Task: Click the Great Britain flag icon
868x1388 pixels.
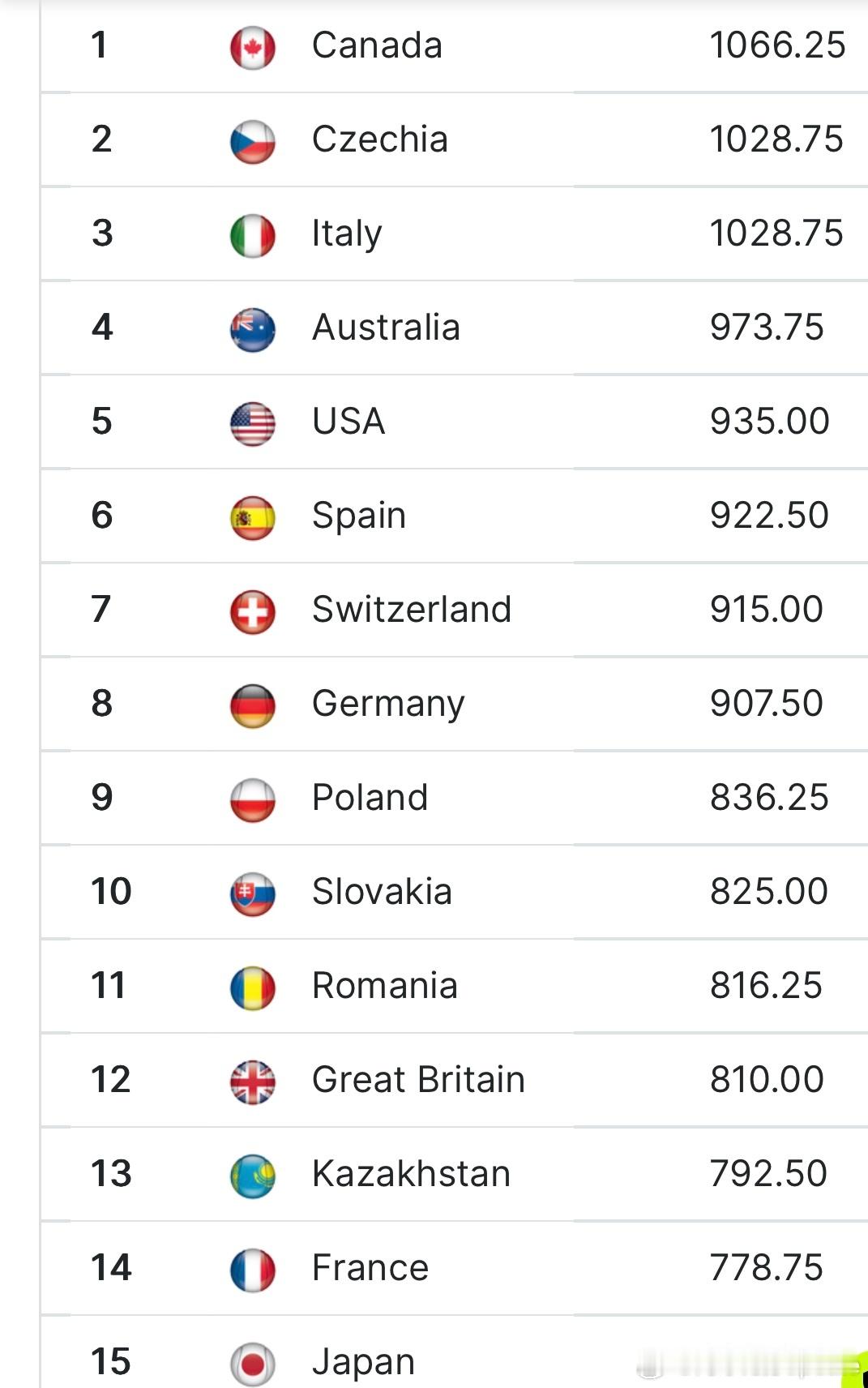Action: pos(253,1082)
